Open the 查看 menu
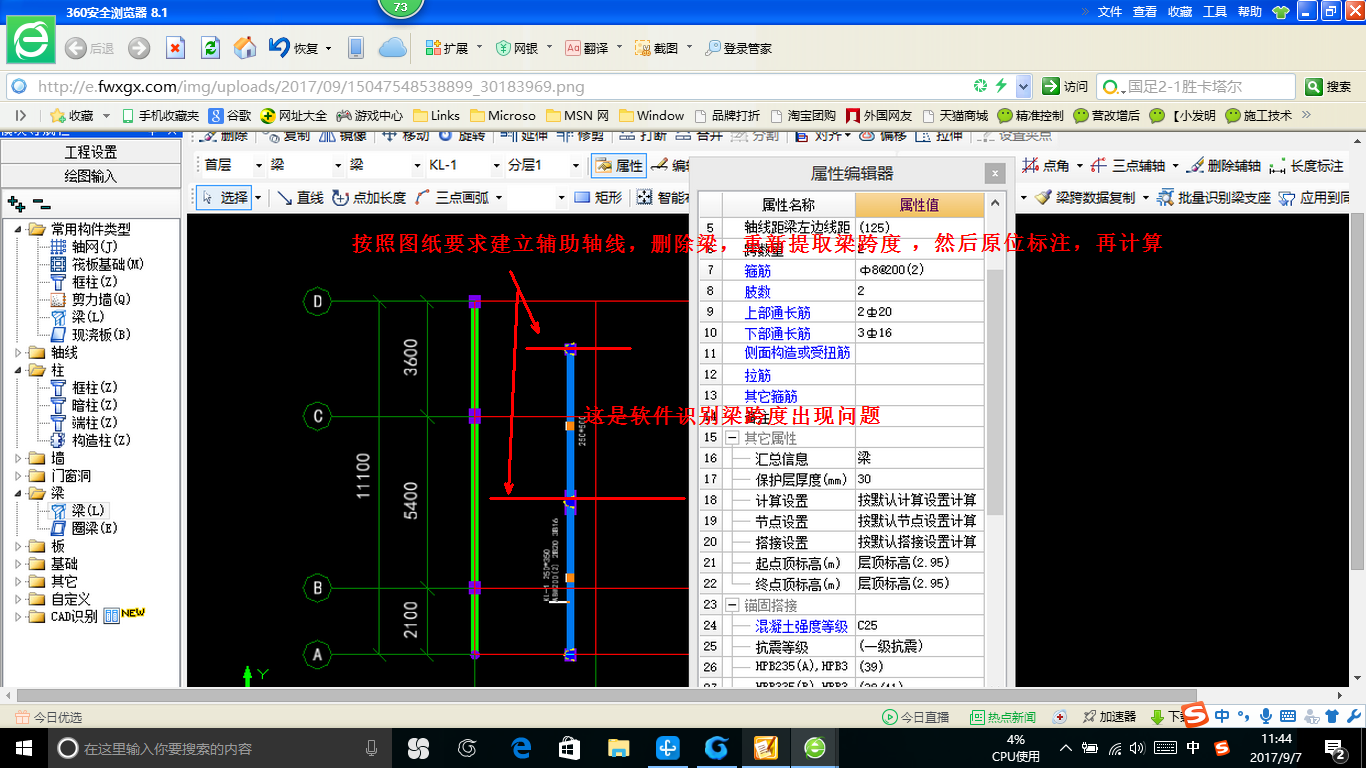The height and width of the screenshot is (768, 1366). (1145, 12)
